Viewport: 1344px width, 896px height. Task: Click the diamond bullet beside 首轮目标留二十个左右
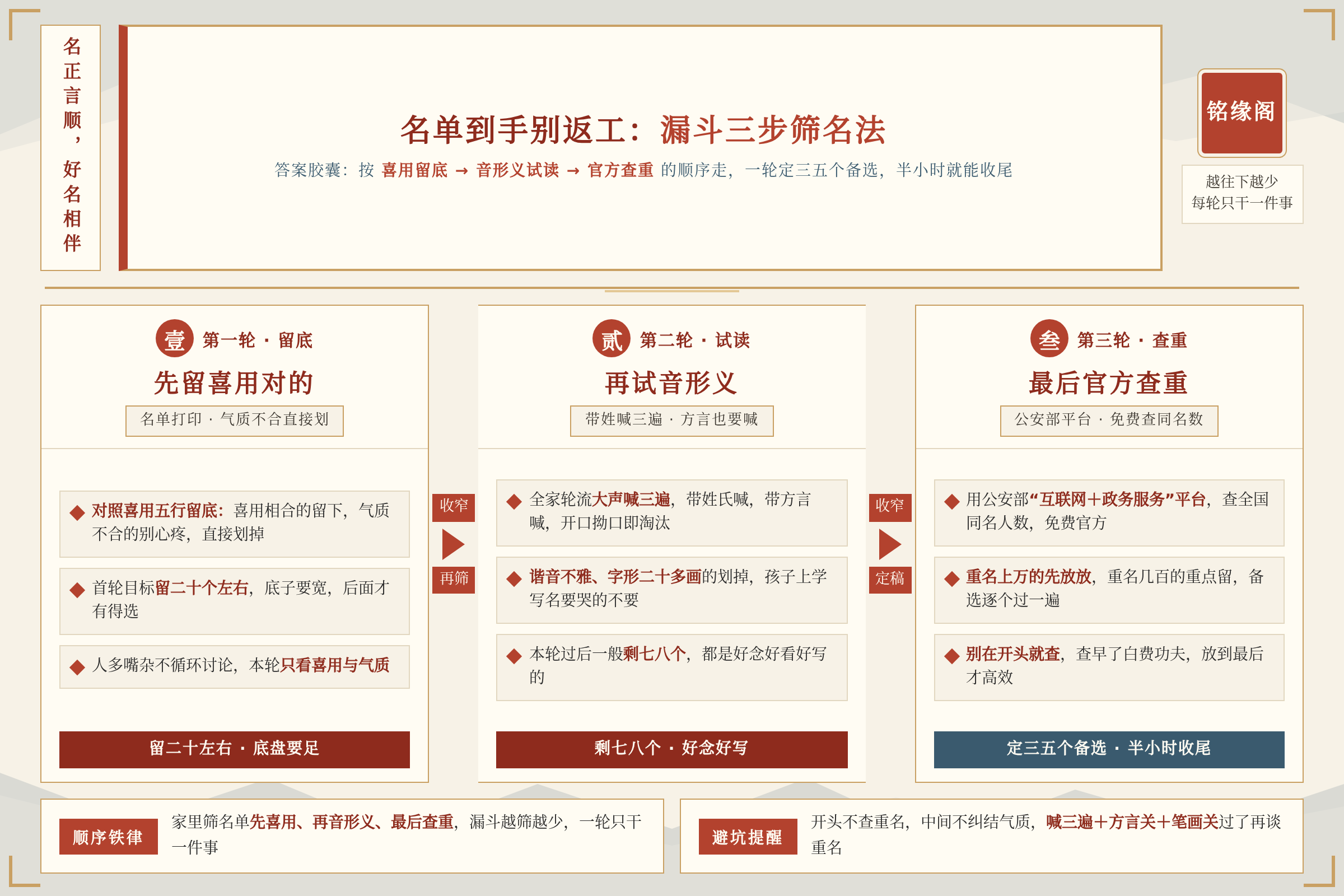tap(77, 590)
